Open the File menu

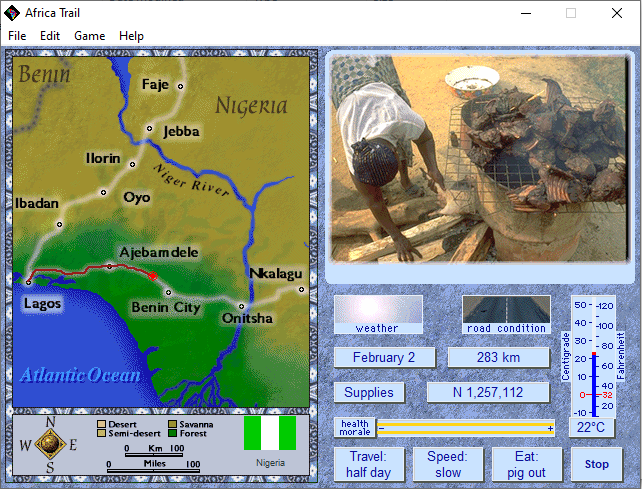pos(17,36)
